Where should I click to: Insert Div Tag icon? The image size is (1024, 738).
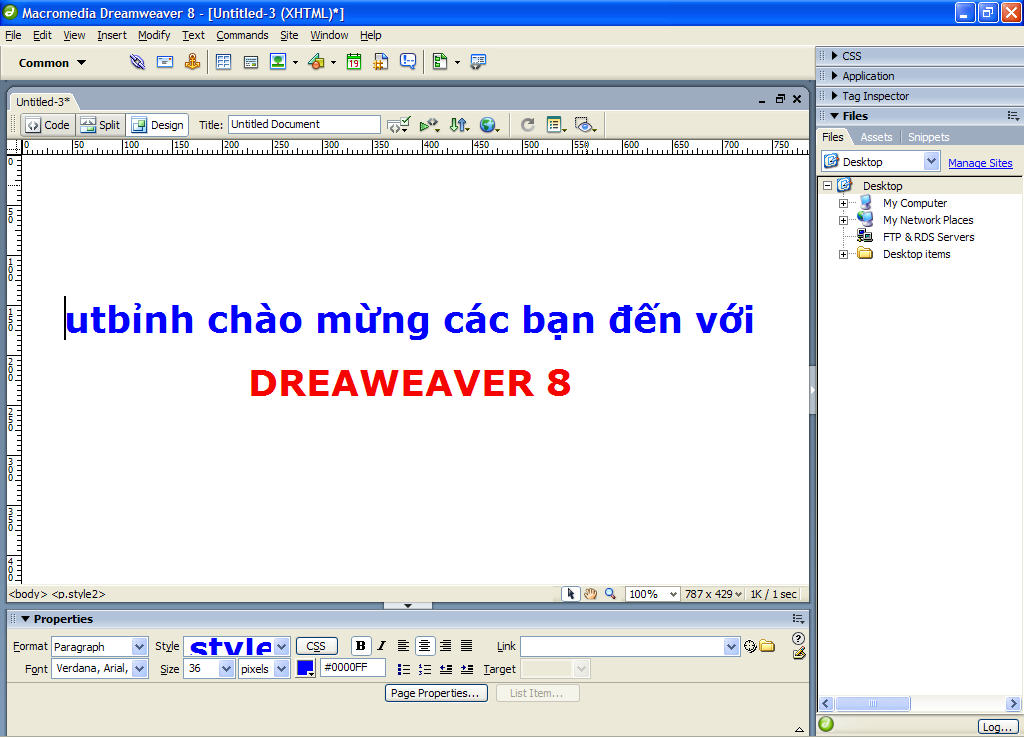click(x=251, y=63)
